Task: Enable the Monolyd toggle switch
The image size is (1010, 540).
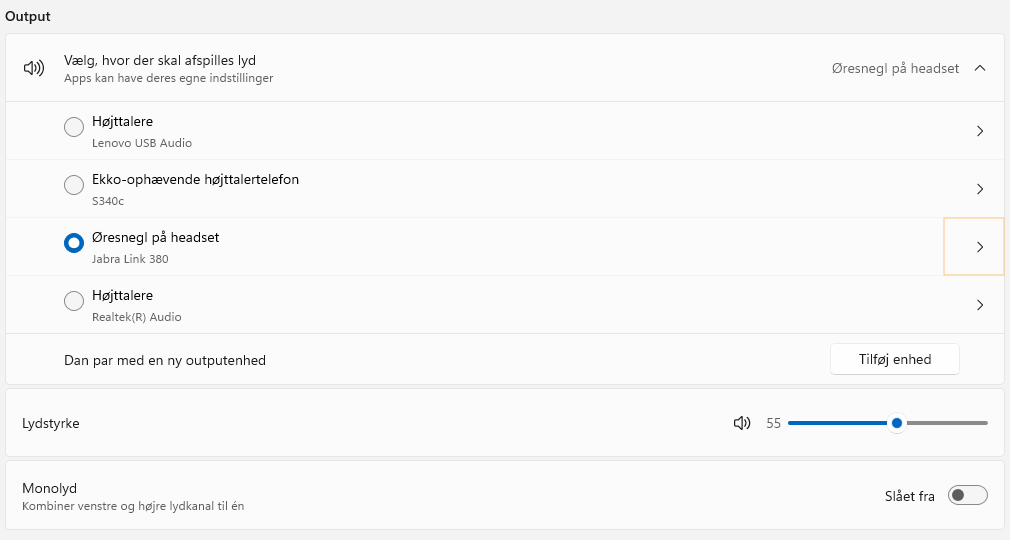Action: [x=967, y=495]
